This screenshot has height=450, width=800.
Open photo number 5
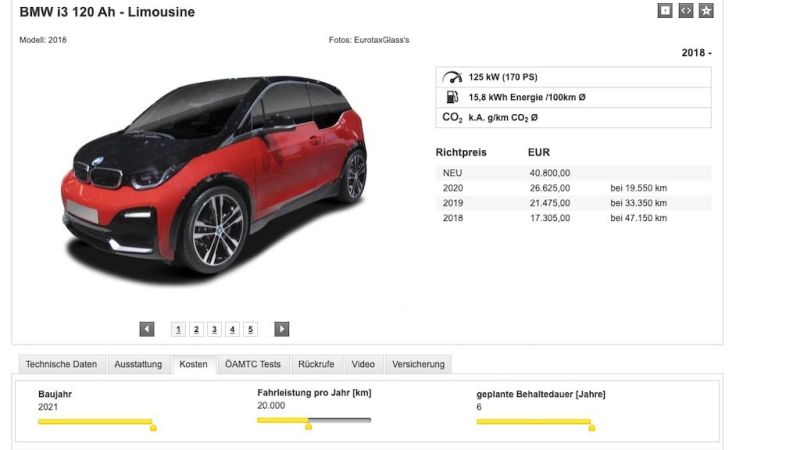[250, 329]
